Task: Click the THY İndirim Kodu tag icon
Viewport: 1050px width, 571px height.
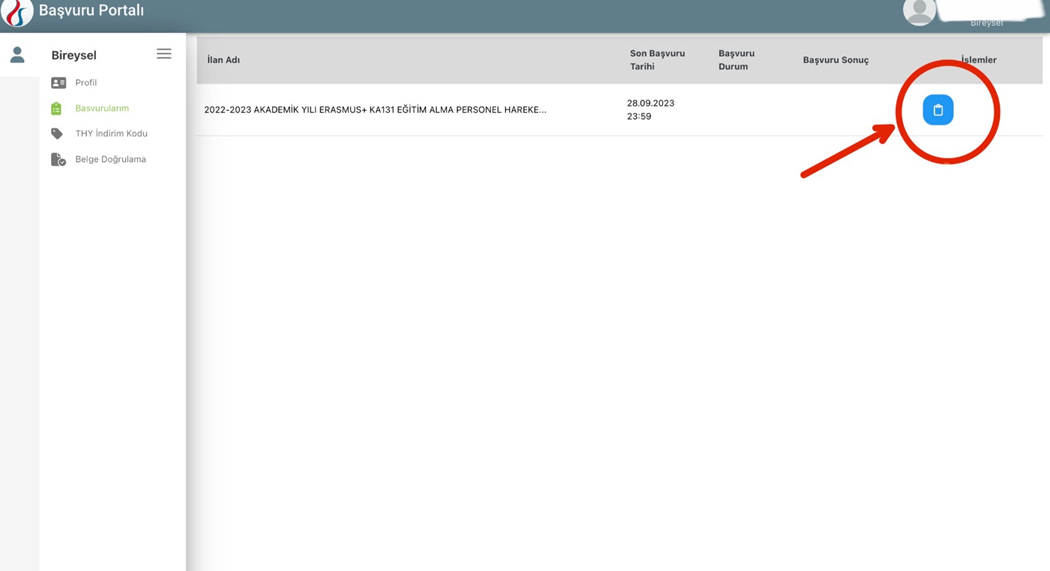Action: [x=57, y=134]
